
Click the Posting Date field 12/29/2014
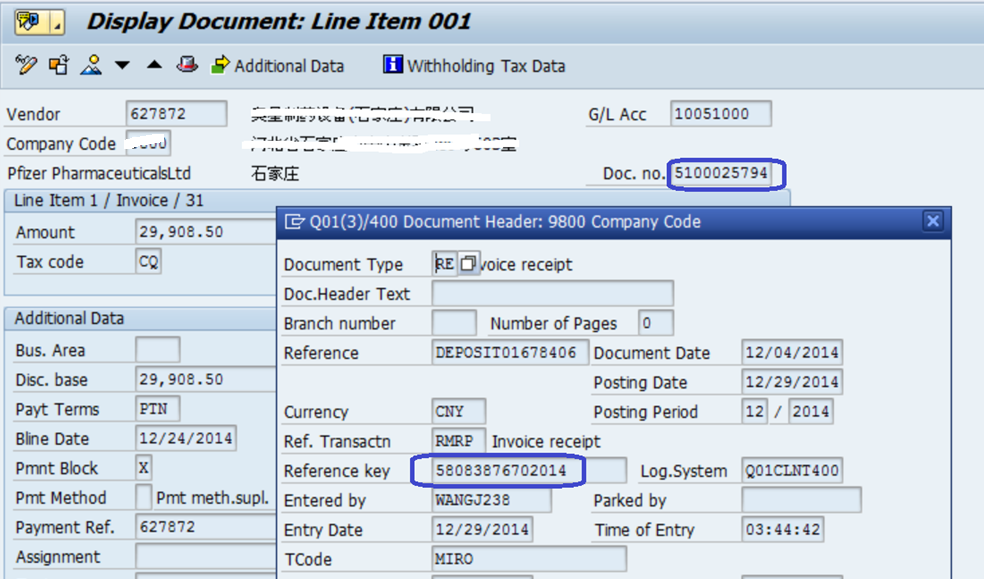pos(791,381)
